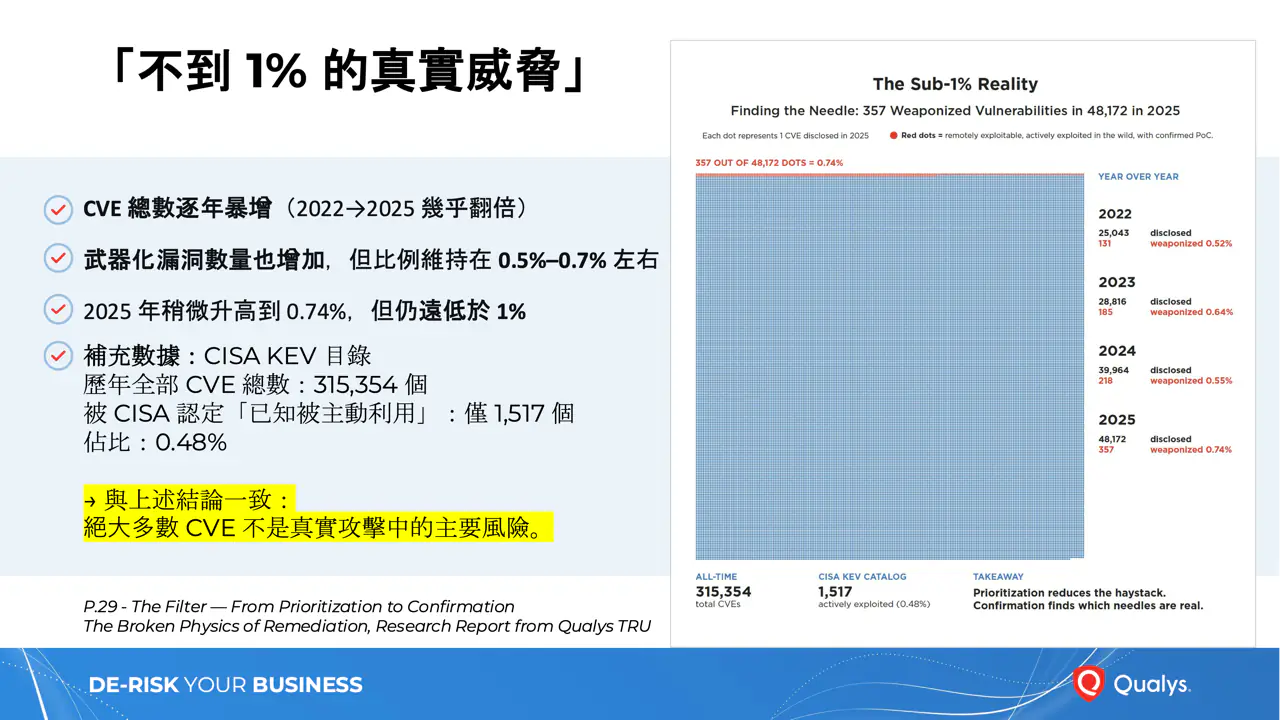Click the legend text Each dot represents 1 CVE
The height and width of the screenshot is (720, 1280).
click(x=785, y=135)
